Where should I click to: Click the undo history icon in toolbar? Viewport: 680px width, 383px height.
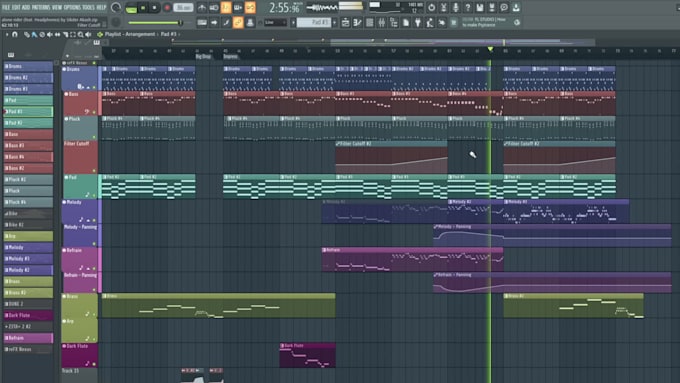tap(432, 8)
